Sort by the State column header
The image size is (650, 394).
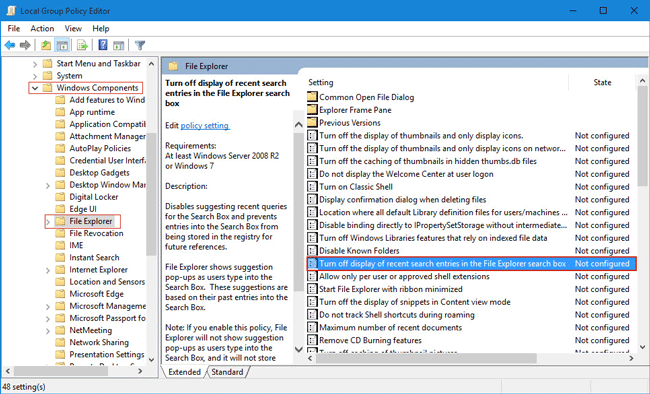pos(602,82)
